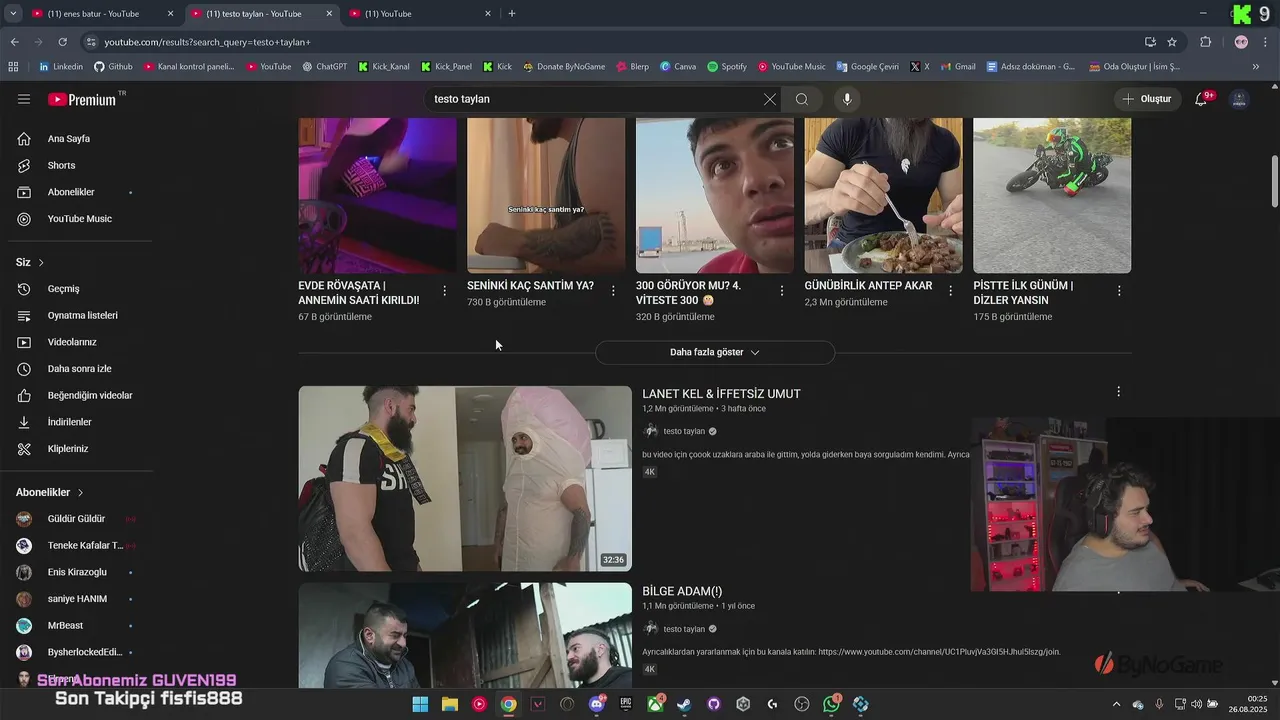
Task: Reload the page
Action: click(62, 42)
